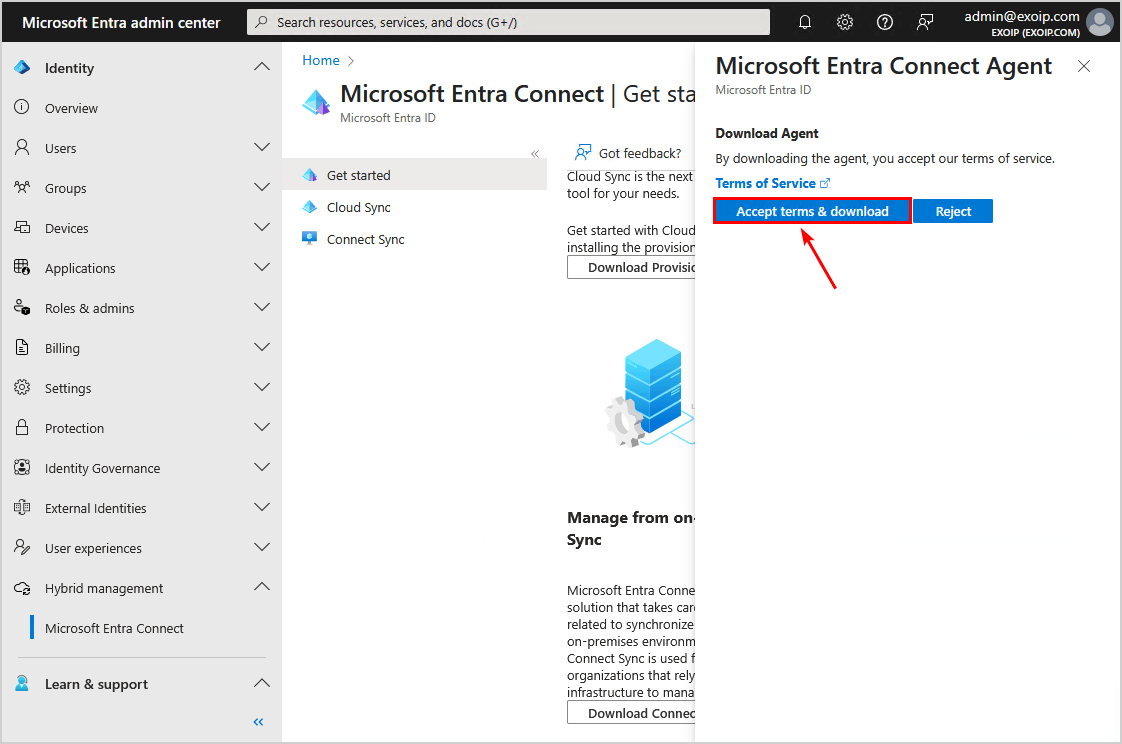
Task: Select the Protection shield icon
Action: (22, 427)
